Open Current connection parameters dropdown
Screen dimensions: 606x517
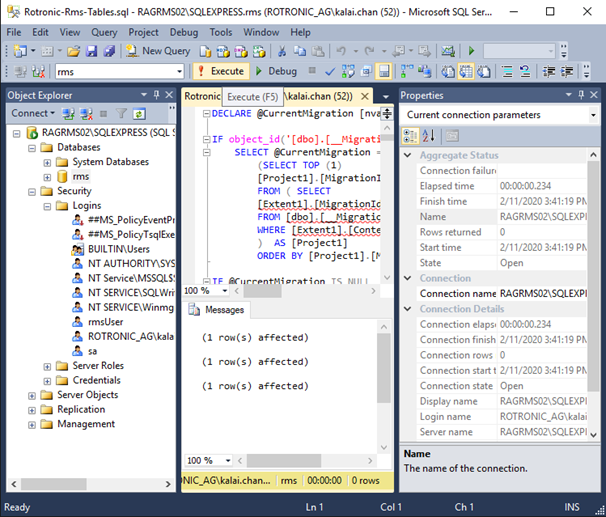coord(593,115)
